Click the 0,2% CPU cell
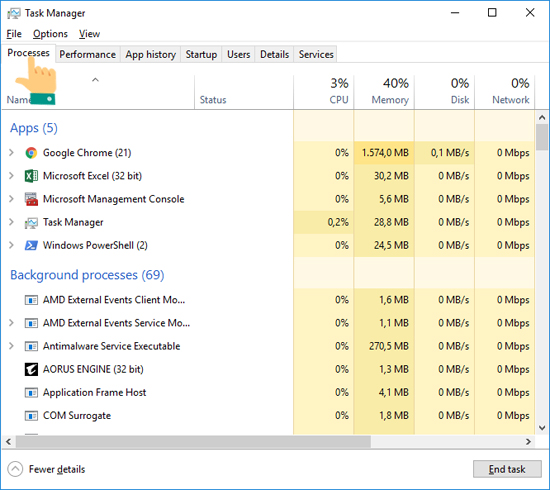Viewport: 550px width, 490px height. point(323,222)
